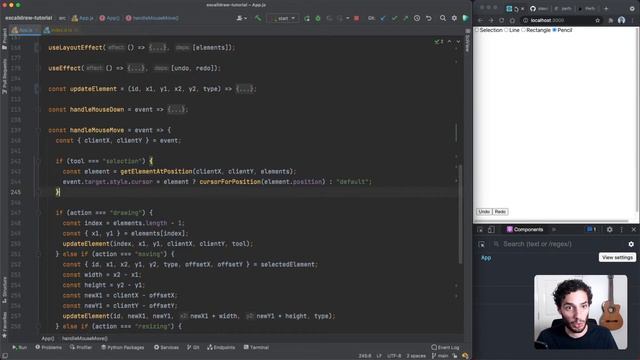
Task: Open the Problems tool window tab
Action: pyautogui.click(x=48, y=347)
